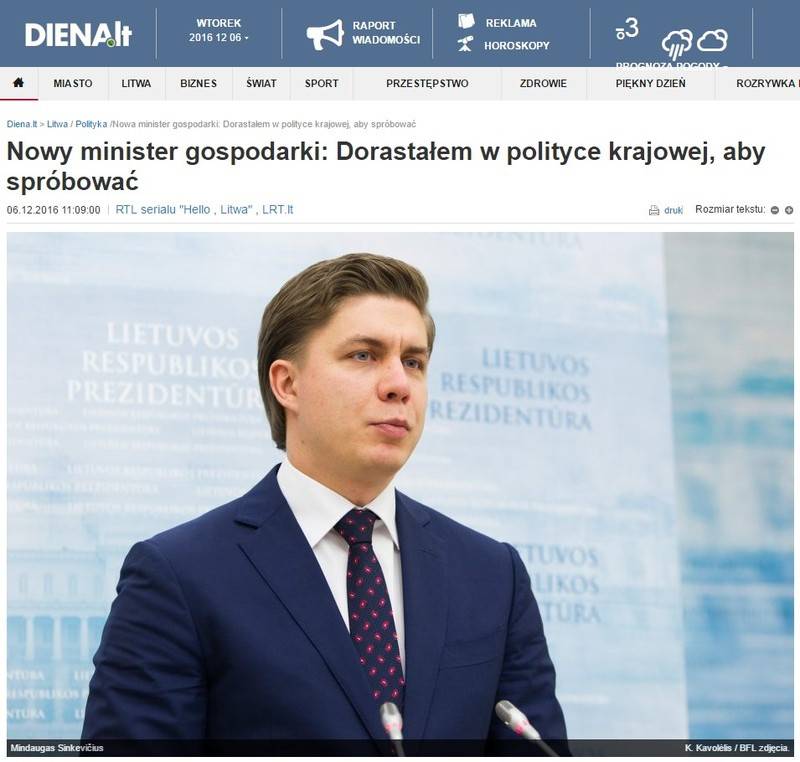This screenshot has width=800, height=762.
Task: Click the home icon in navigation bar
Action: pos(18,83)
